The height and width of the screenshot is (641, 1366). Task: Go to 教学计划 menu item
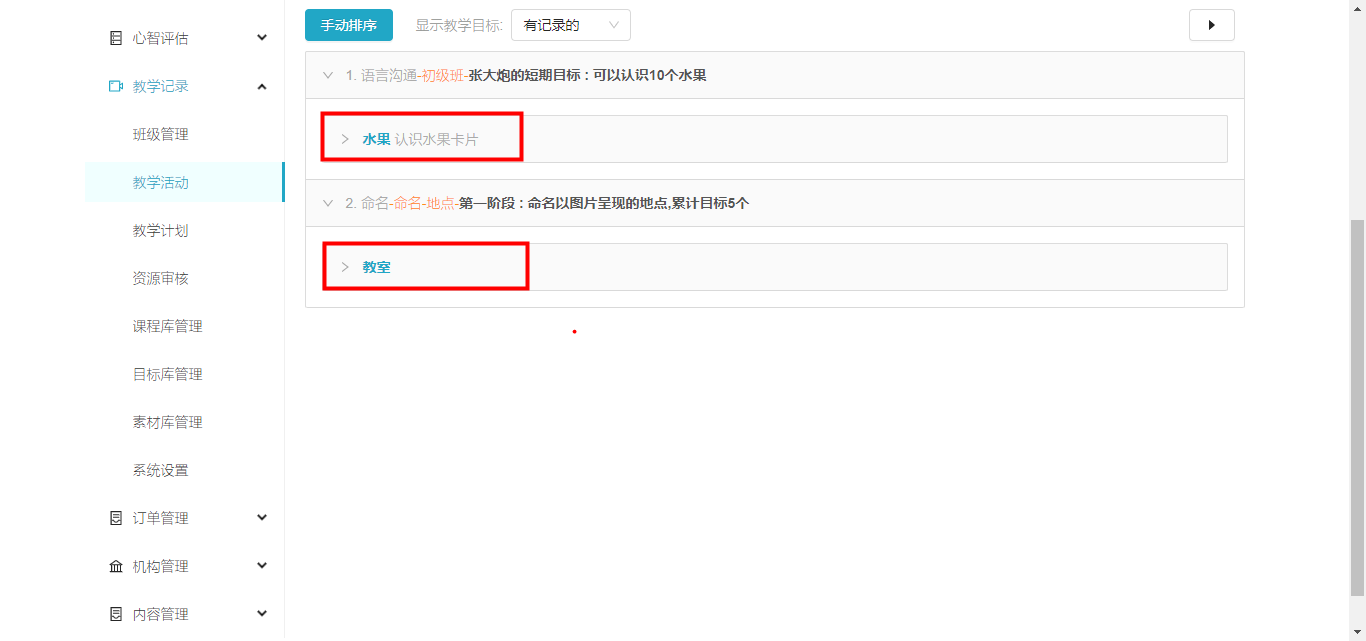(160, 230)
